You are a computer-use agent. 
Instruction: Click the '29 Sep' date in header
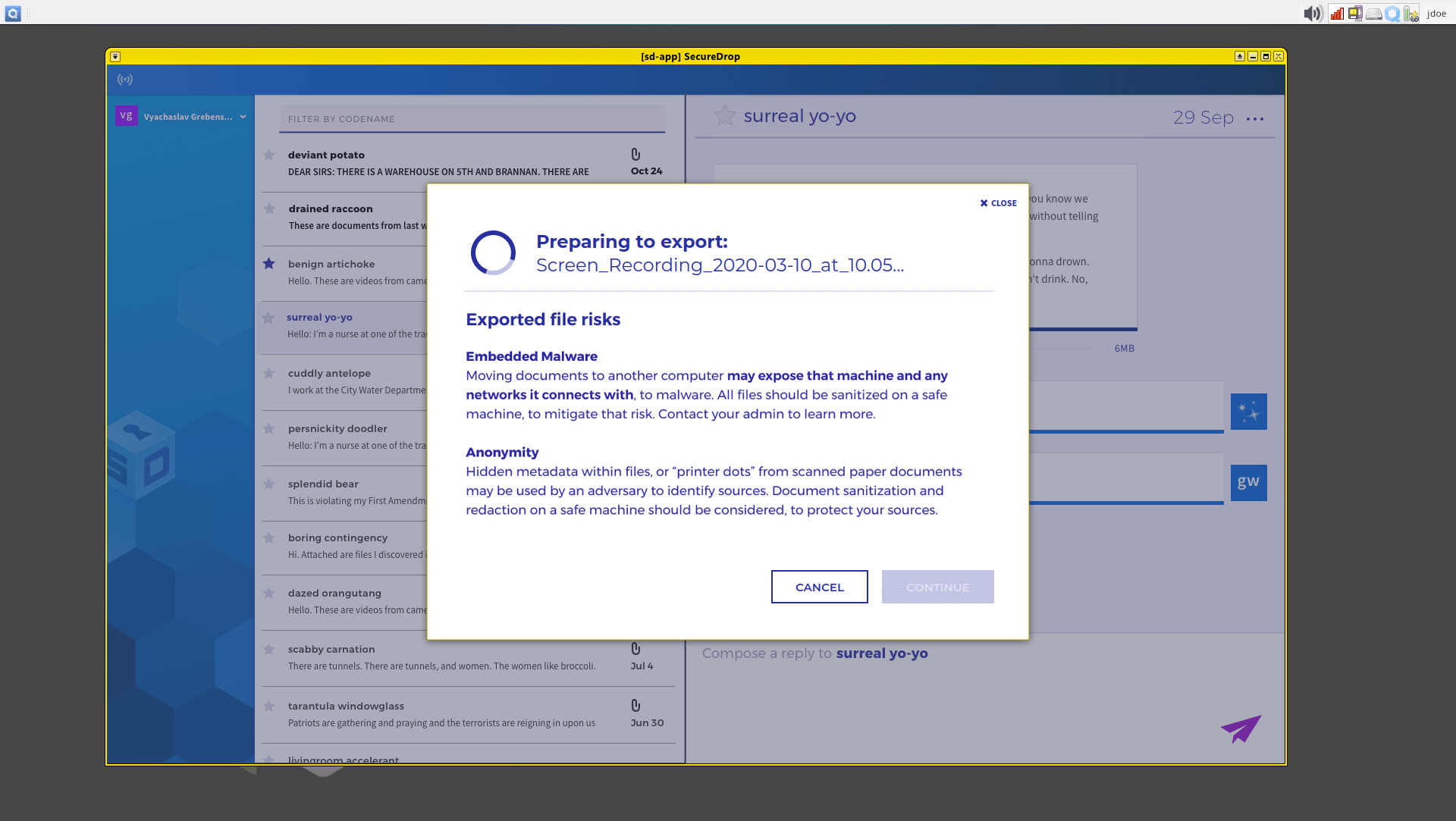pos(1203,118)
